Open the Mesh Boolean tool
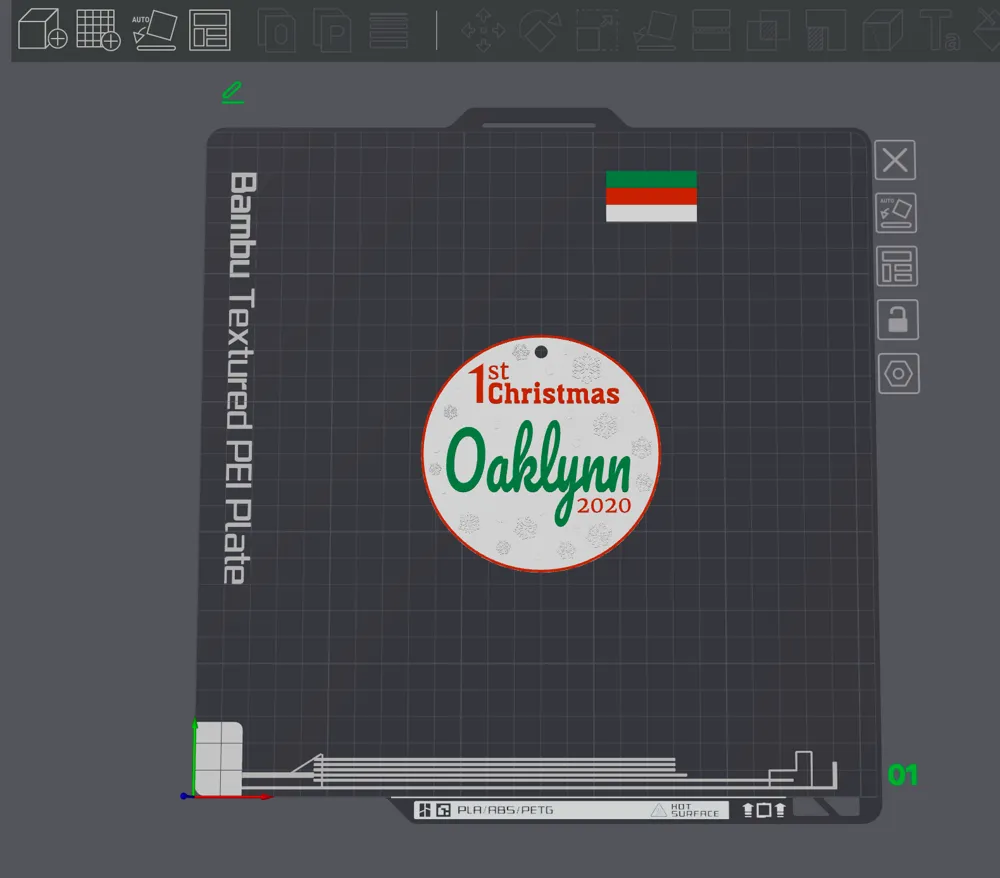 click(768, 30)
